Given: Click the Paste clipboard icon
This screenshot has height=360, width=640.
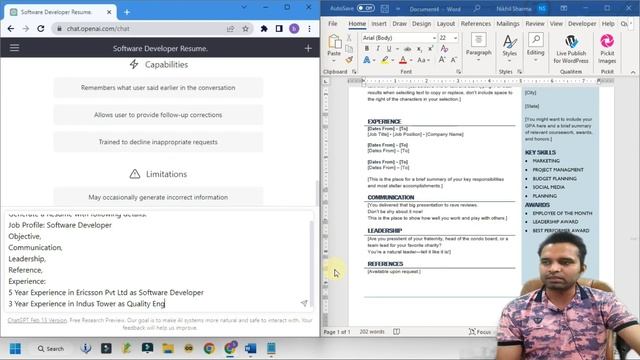Looking at the screenshot, I should tap(334, 42).
